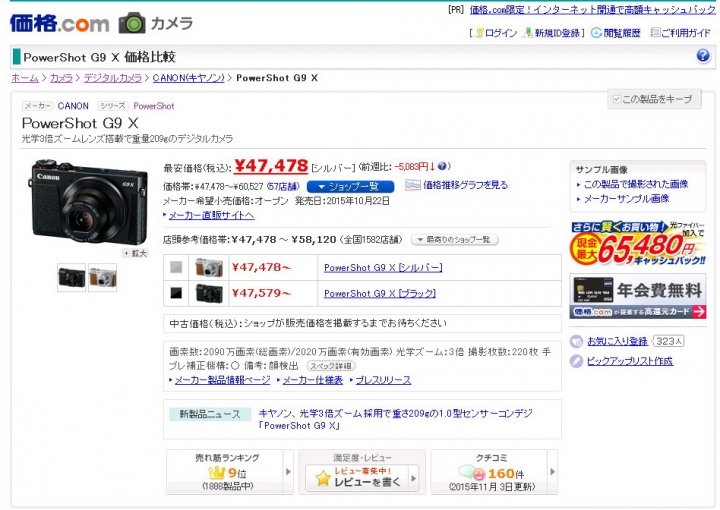Image resolution: width=720 pixels, height=510 pixels.
Task: Go to デジタルカメラ breadcrumb
Action: point(112,78)
